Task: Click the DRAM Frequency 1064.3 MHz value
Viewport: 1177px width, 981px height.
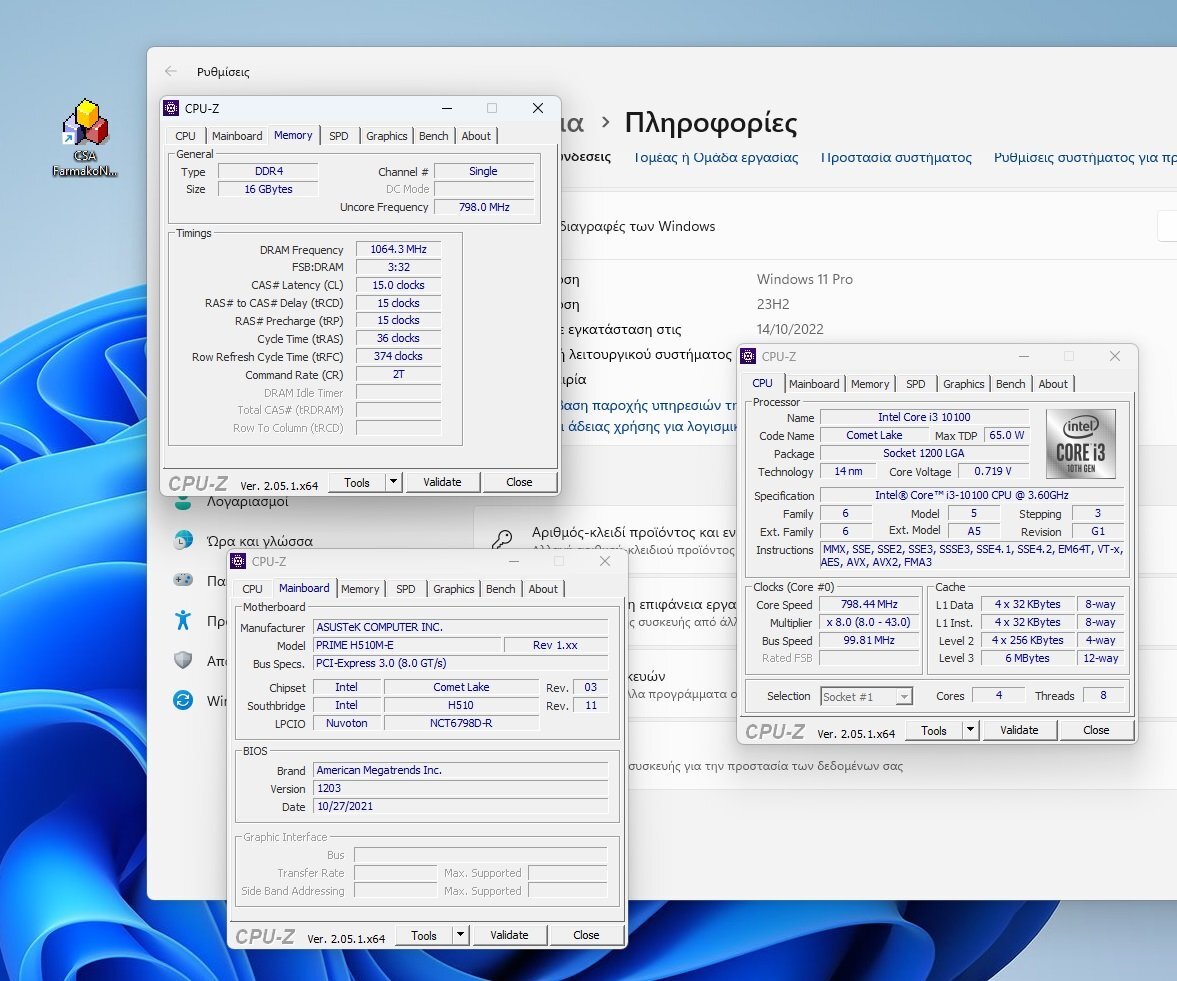Action: [398, 249]
